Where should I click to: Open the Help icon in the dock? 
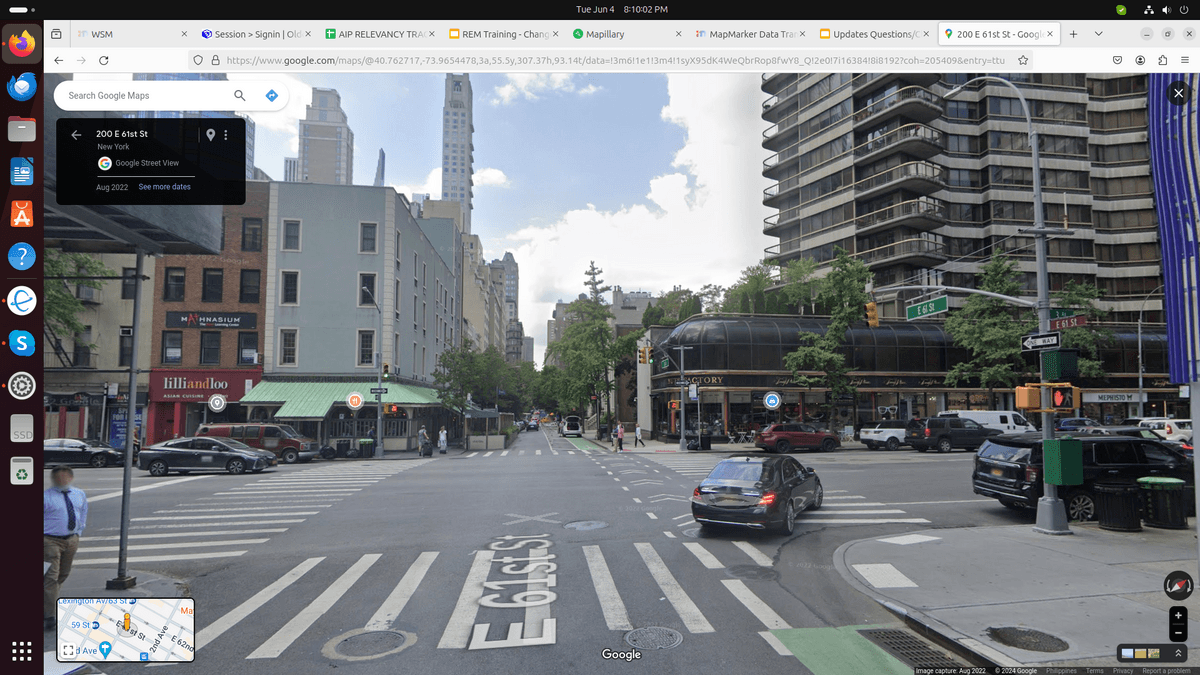(21, 256)
